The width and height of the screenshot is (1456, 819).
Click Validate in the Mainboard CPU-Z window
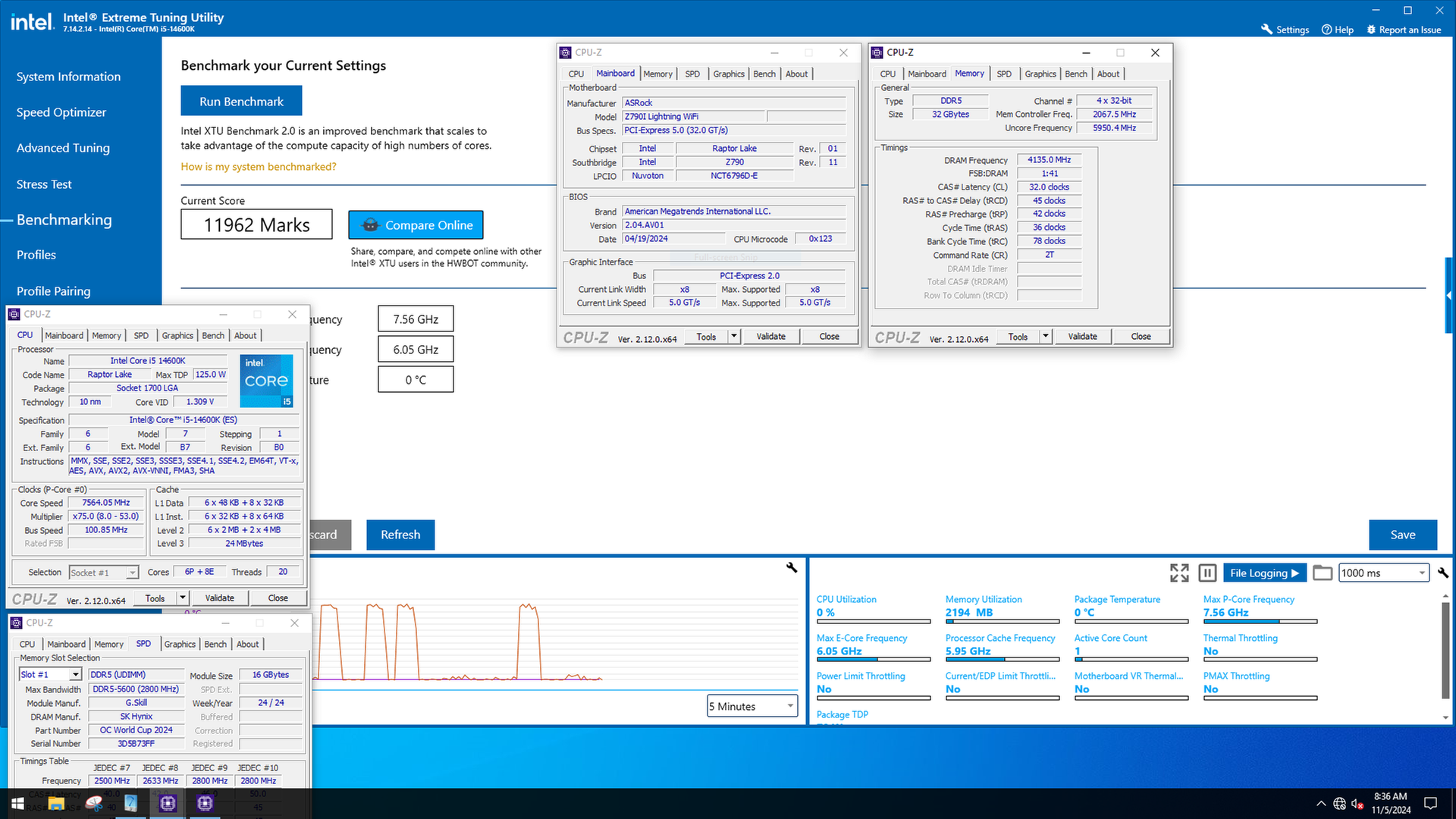point(770,336)
